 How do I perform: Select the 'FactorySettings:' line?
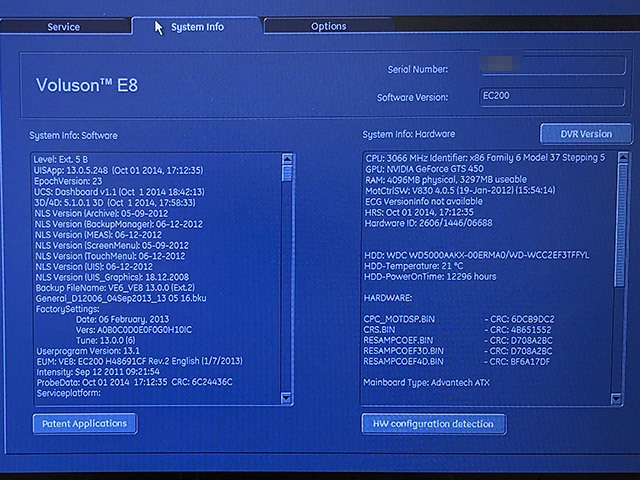67,309
